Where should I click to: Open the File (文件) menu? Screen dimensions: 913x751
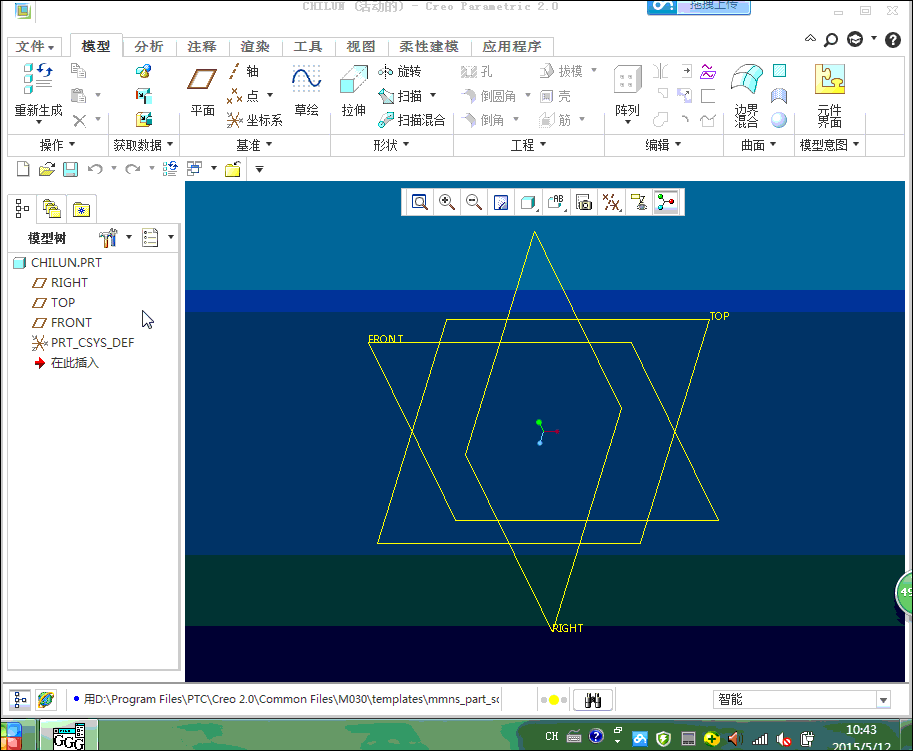click(x=35, y=47)
